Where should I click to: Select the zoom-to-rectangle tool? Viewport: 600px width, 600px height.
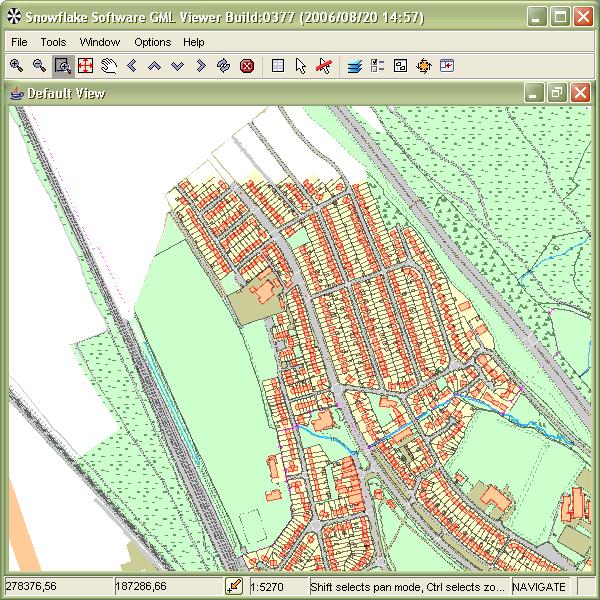[62, 66]
